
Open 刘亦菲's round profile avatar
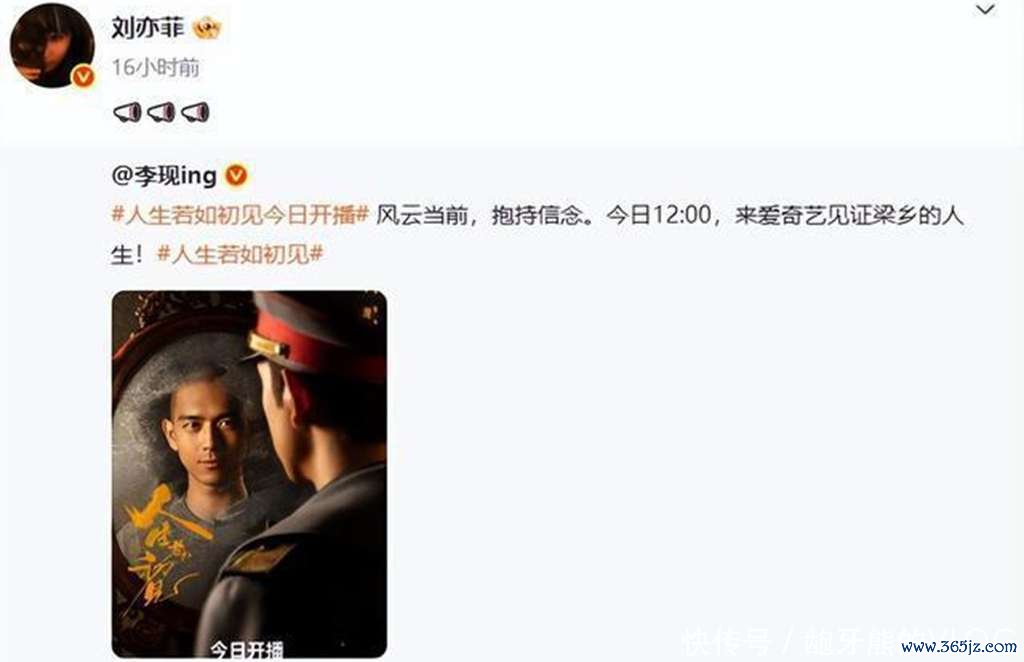(x=52, y=46)
